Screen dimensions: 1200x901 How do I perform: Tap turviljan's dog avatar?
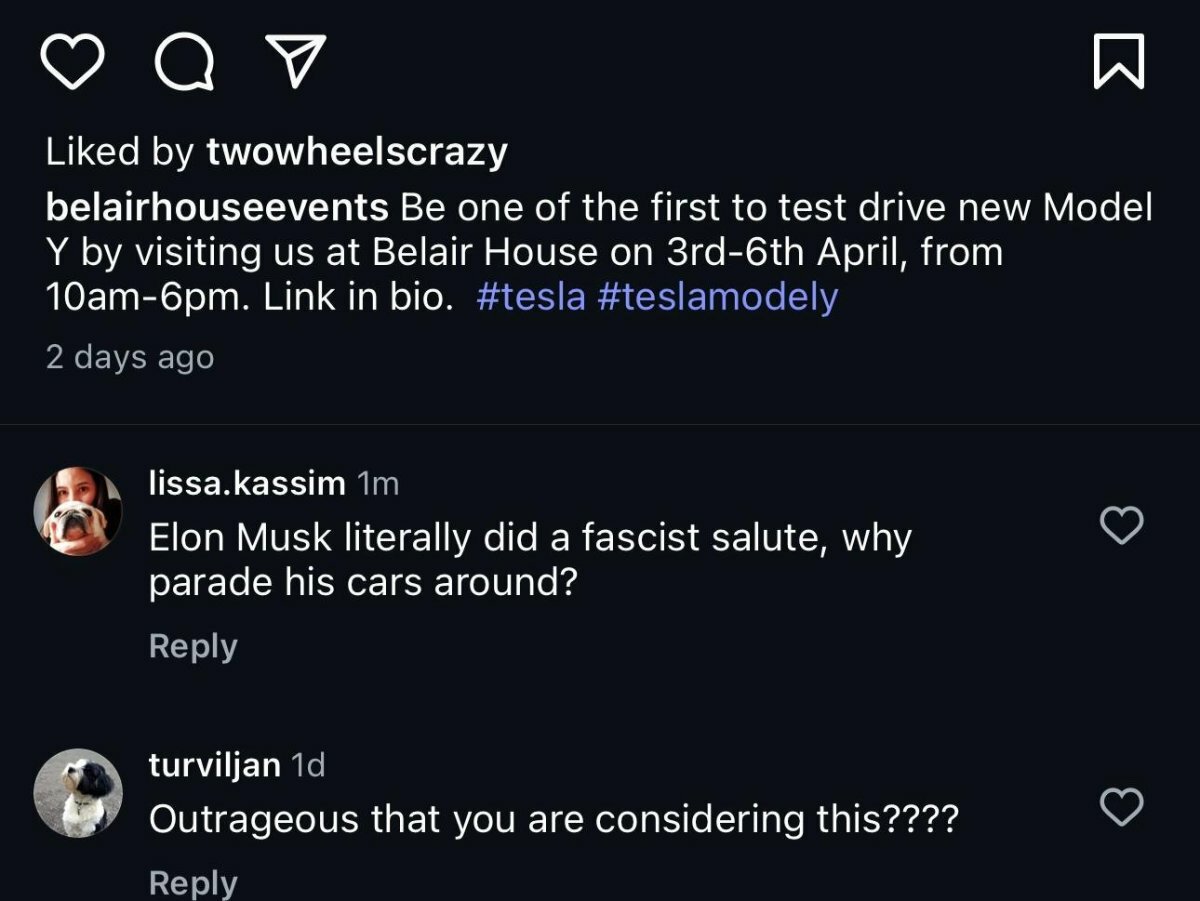point(78,792)
